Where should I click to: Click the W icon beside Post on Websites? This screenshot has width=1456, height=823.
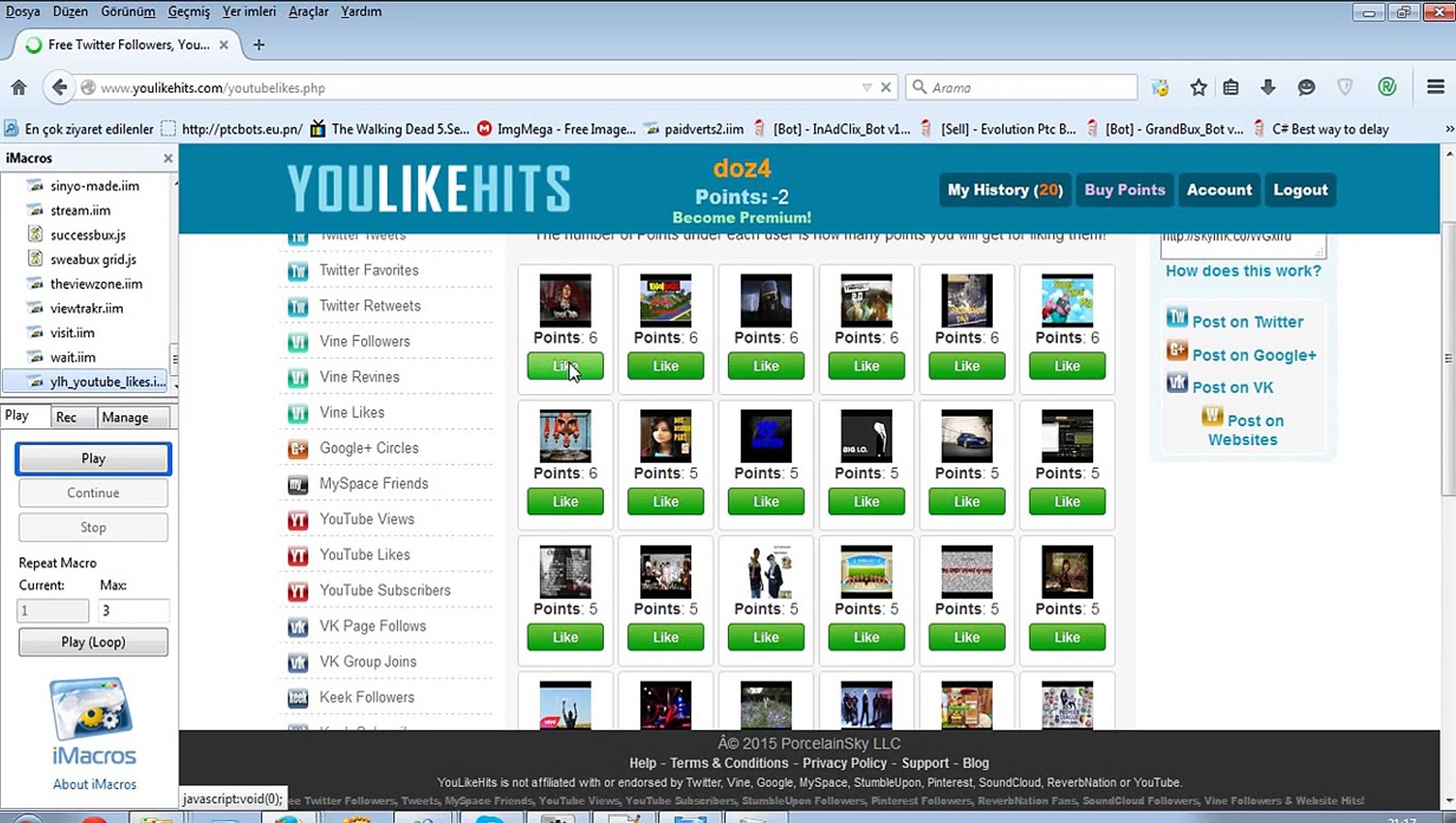(x=1212, y=416)
